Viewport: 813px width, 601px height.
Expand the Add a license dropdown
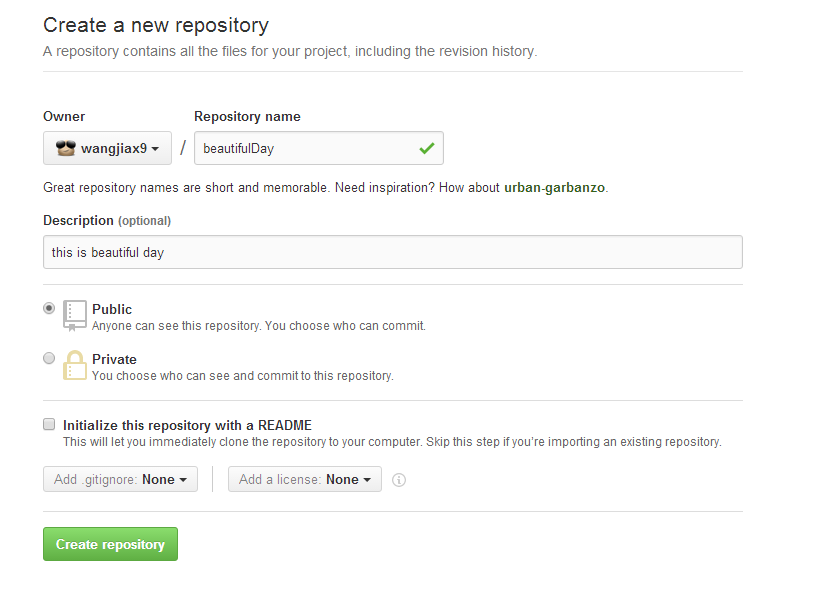(x=304, y=480)
